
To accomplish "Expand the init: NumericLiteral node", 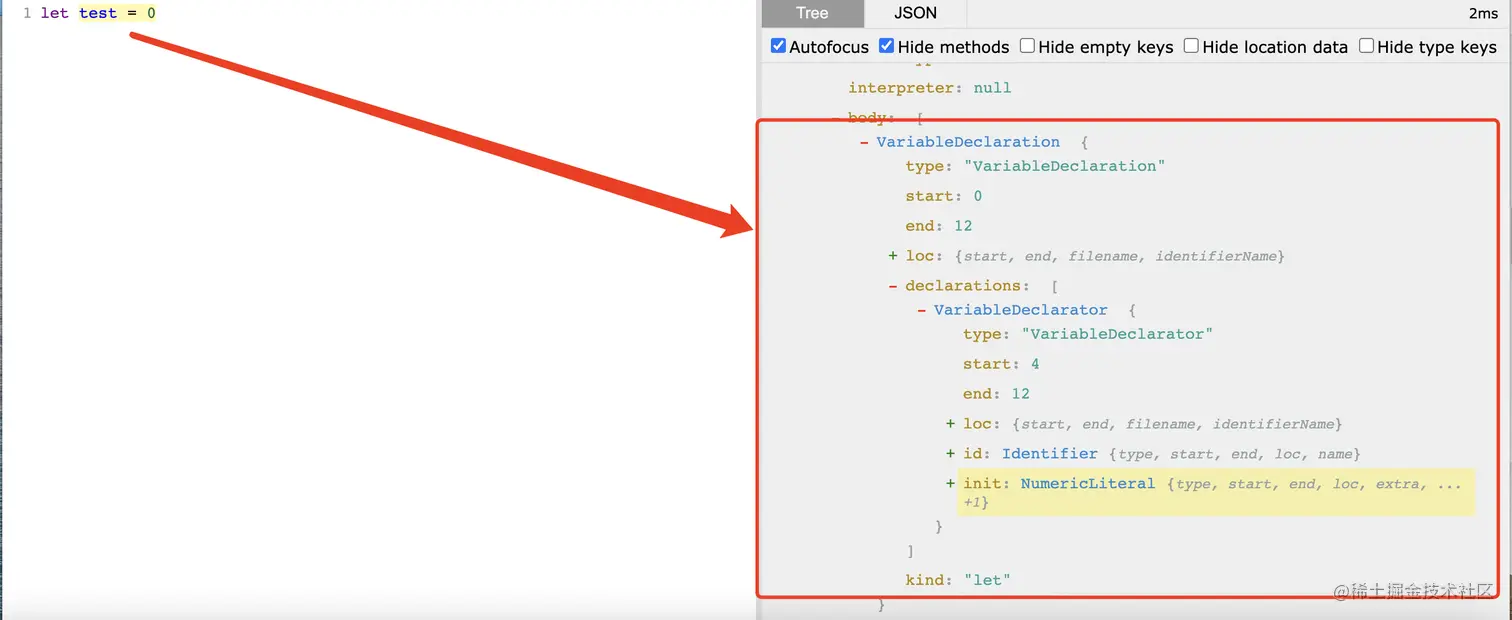I will tap(951, 484).
